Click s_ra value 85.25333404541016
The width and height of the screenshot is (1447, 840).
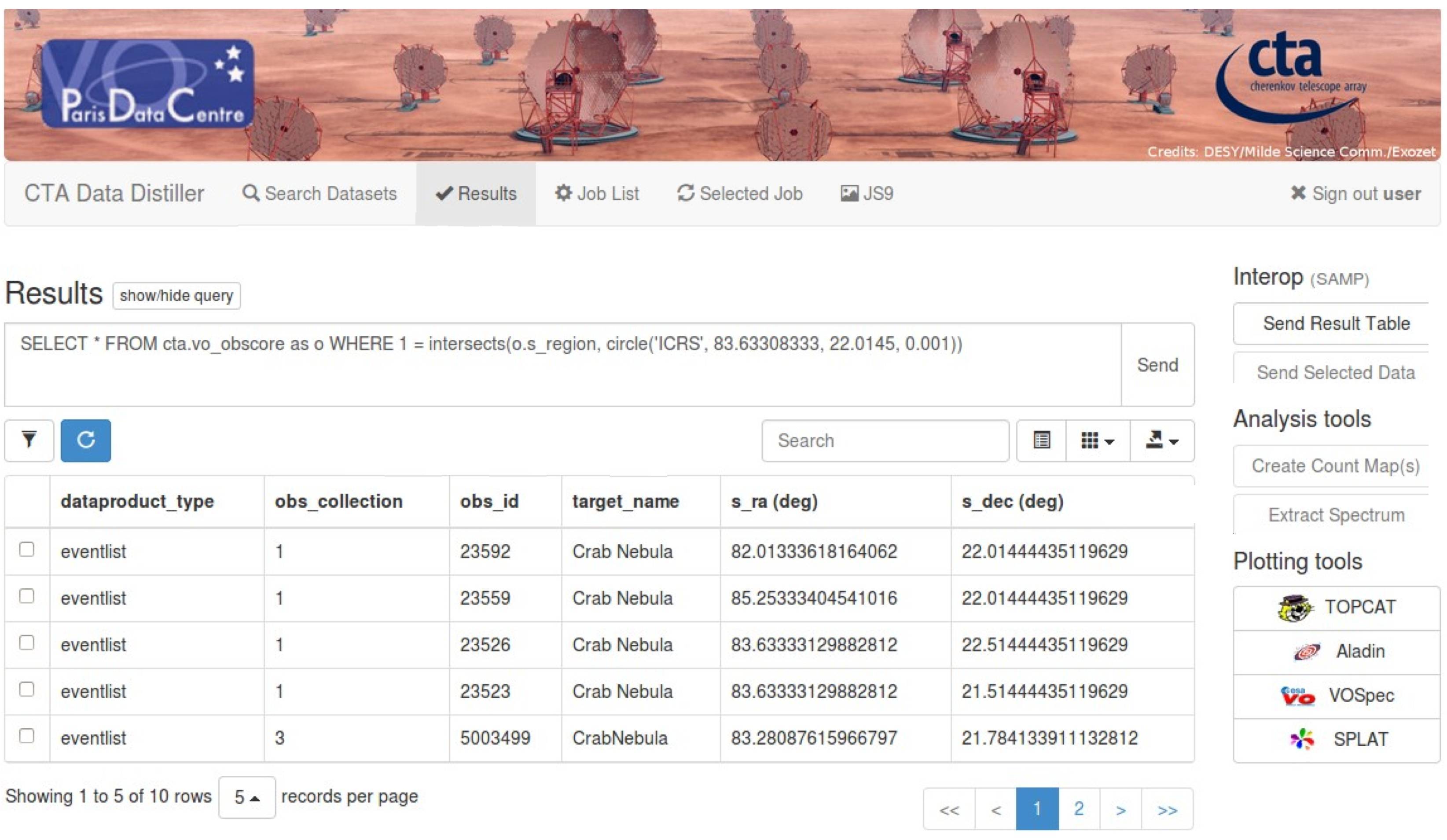[814, 599]
